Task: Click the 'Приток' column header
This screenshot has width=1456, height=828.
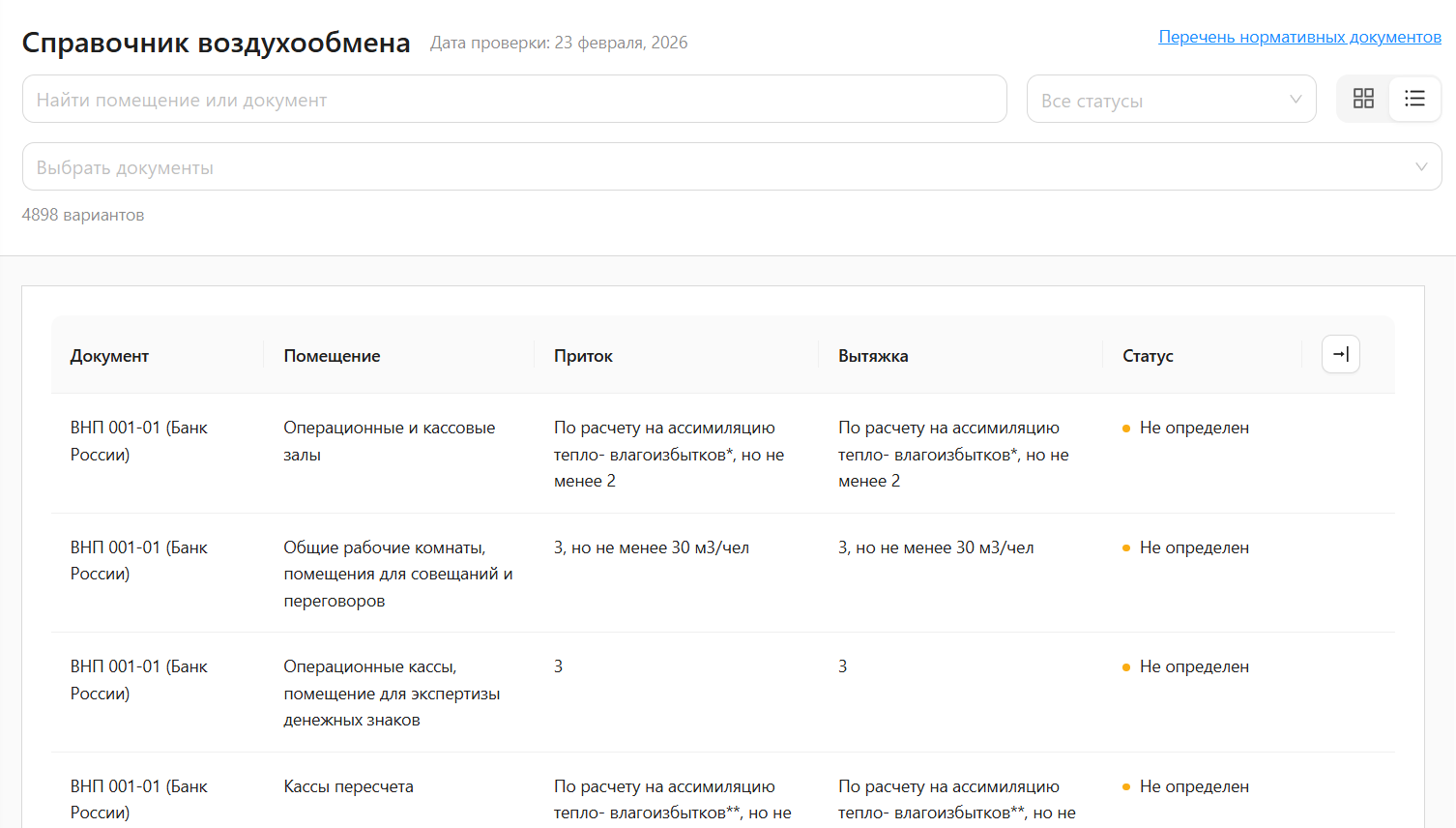Action: (x=583, y=356)
